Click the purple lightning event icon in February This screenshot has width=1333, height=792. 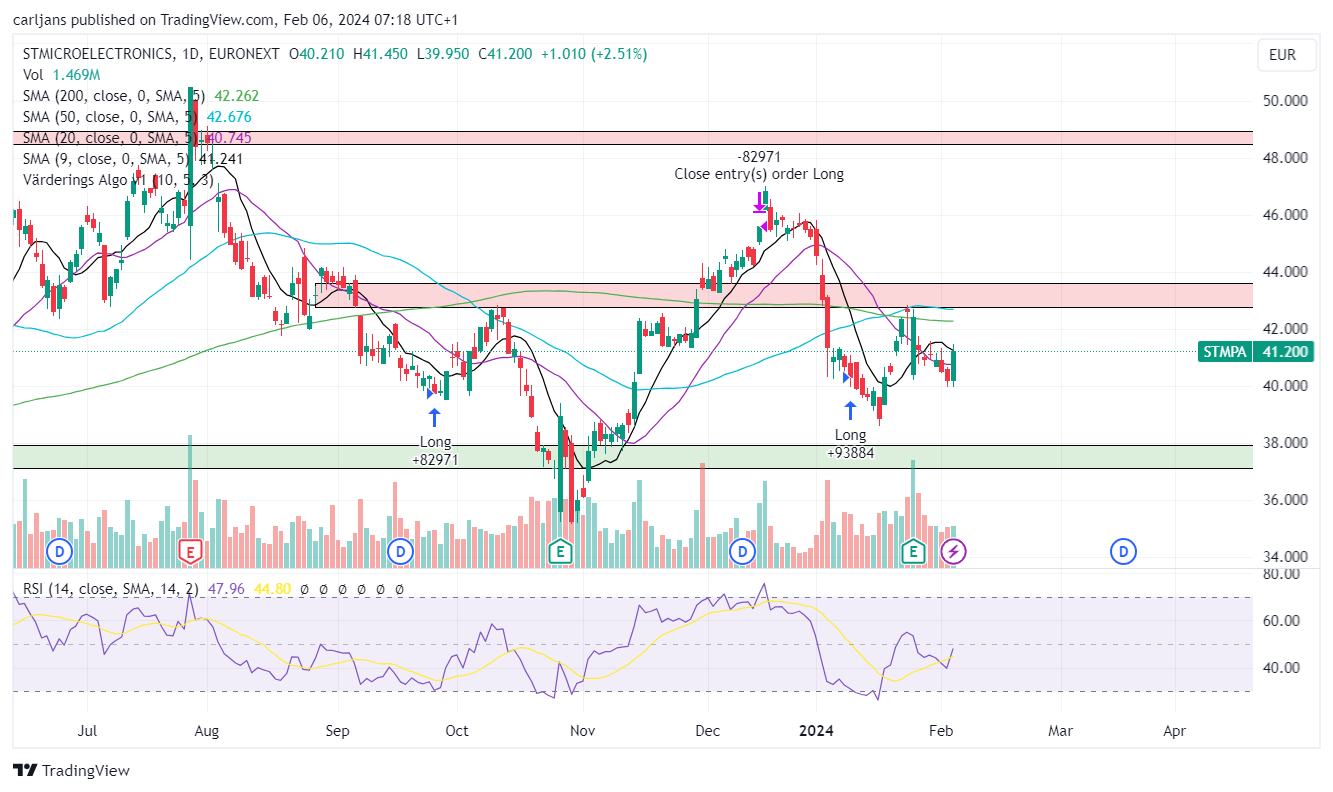[954, 551]
